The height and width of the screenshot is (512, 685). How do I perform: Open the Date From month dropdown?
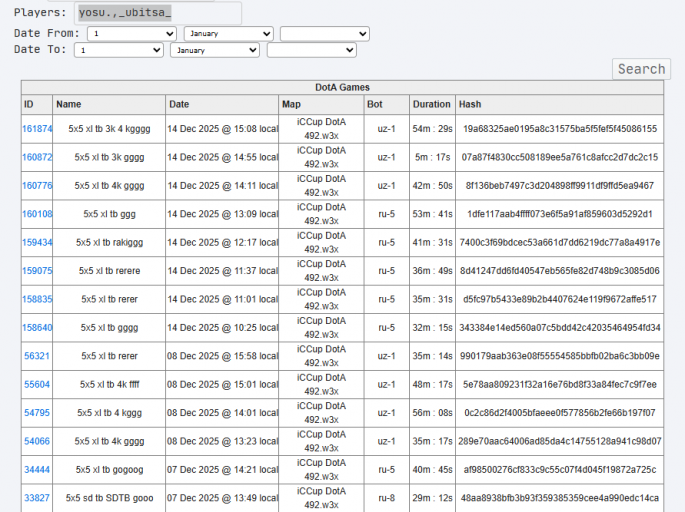(229, 34)
